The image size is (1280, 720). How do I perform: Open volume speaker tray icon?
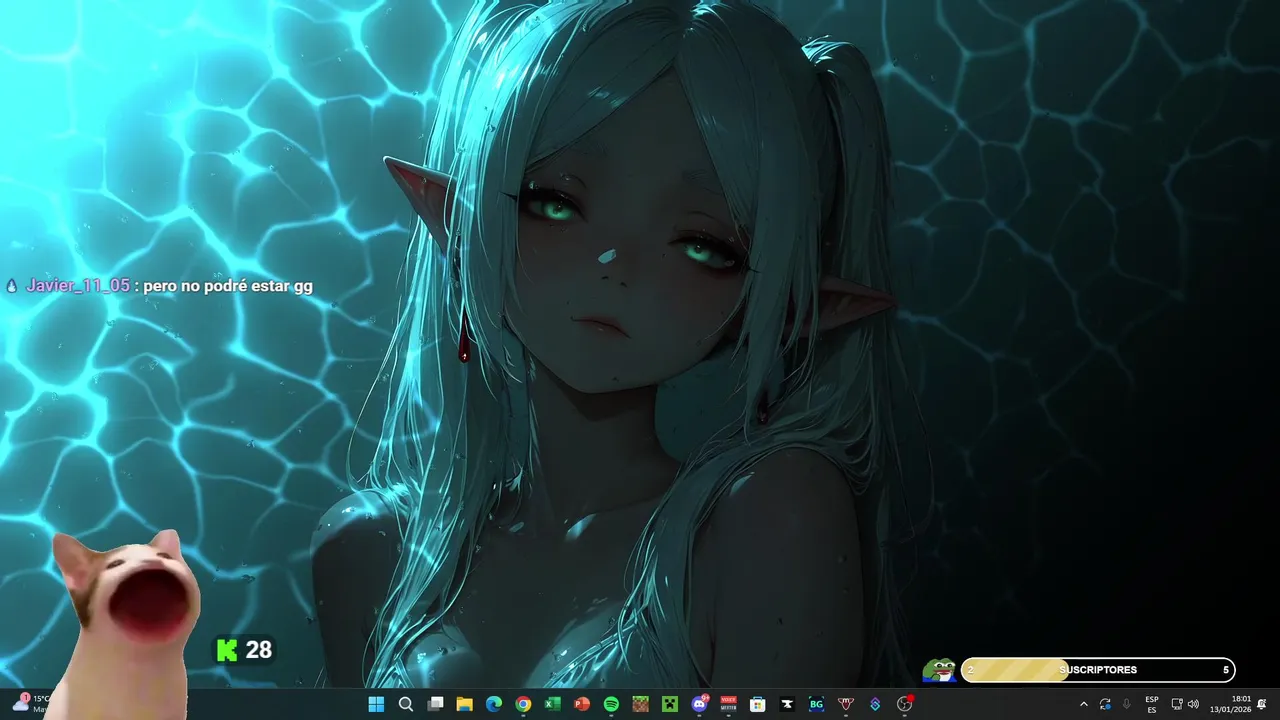1193,704
